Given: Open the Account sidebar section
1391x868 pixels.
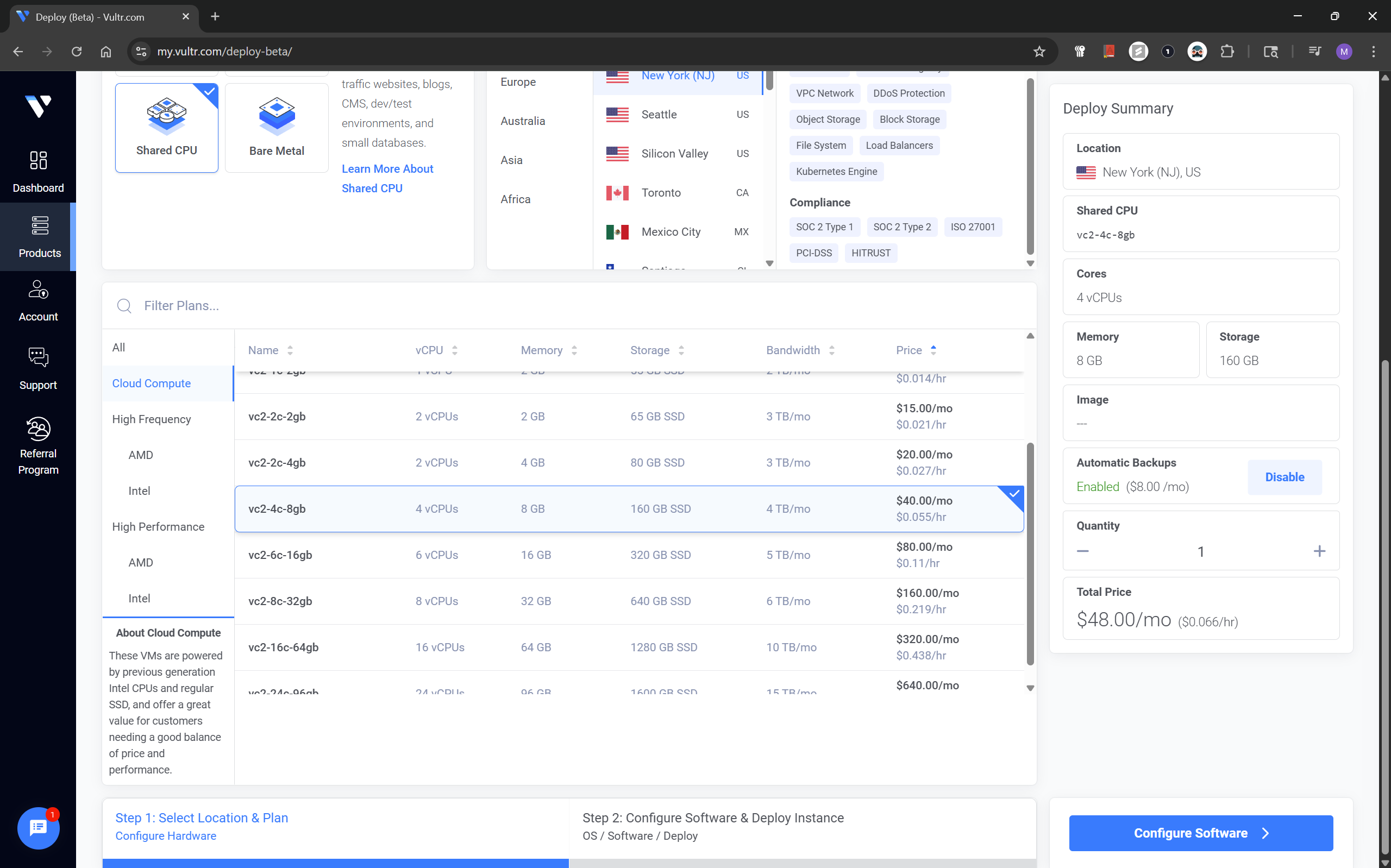Looking at the screenshot, I should (38, 301).
